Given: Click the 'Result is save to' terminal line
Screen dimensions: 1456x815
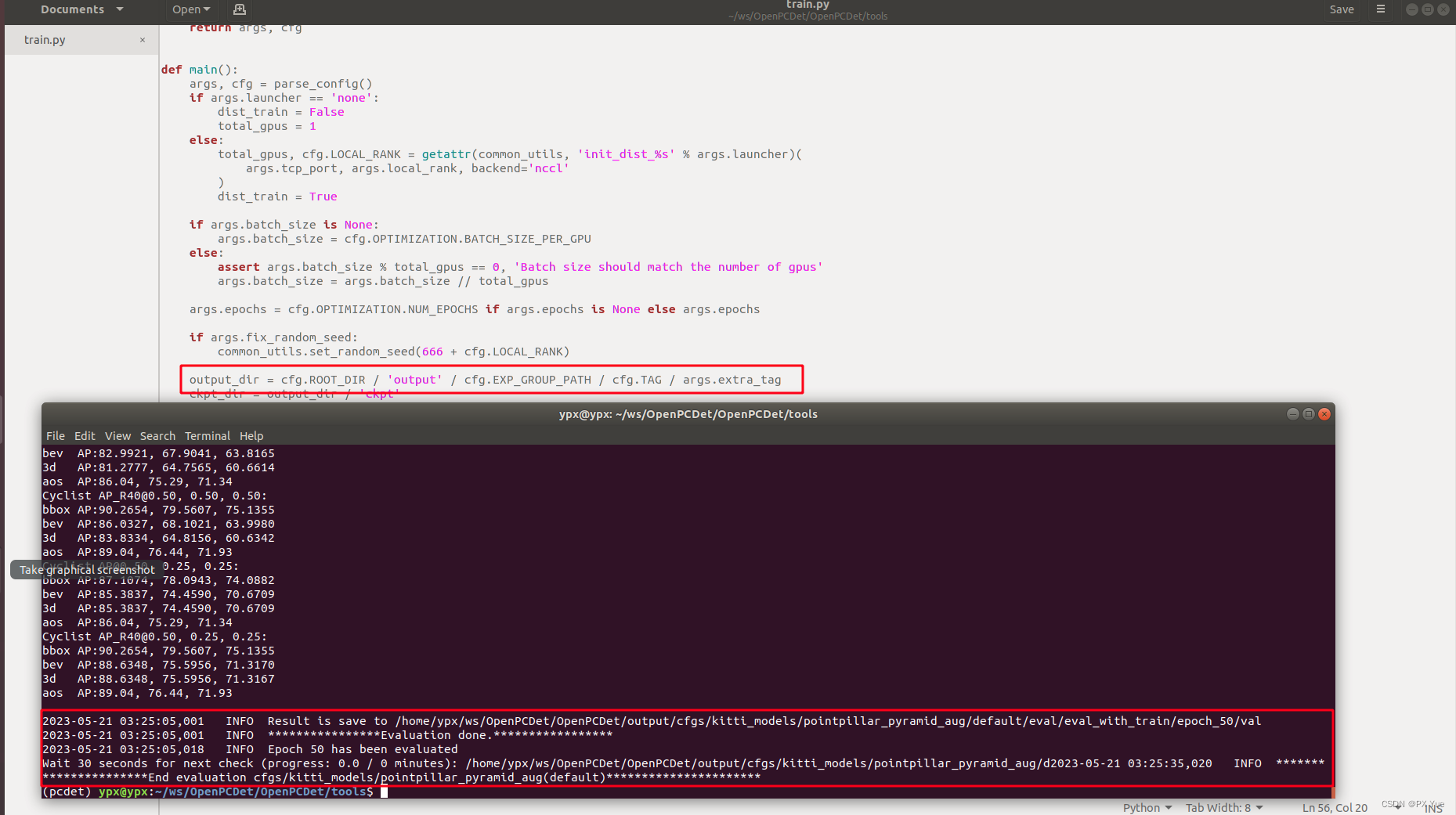Looking at the screenshot, I should click(x=652, y=721).
